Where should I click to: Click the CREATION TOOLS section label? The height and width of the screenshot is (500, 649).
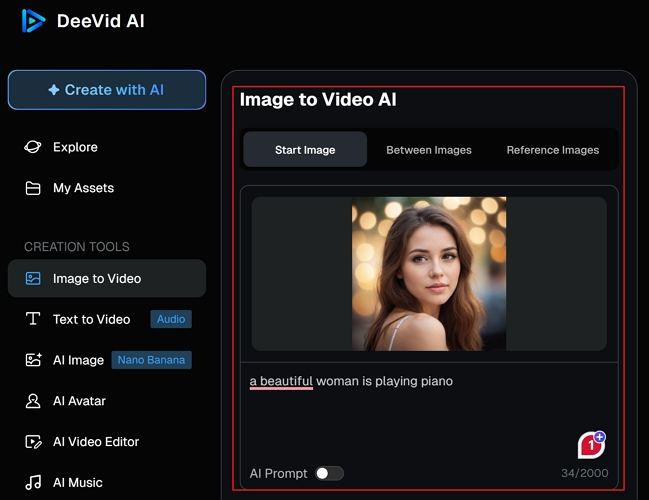coord(77,247)
